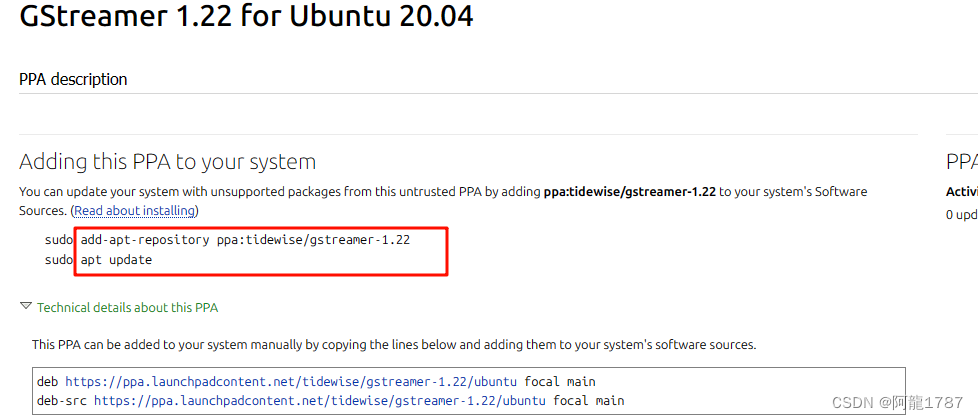Open the deb-src launchpadcontent repository URL
978x420 pixels.
[x=320, y=400]
